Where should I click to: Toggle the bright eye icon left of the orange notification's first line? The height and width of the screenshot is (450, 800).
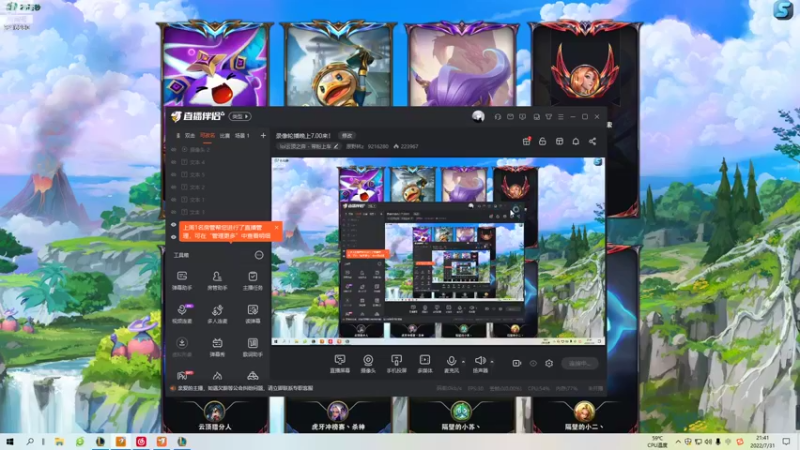point(174,224)
